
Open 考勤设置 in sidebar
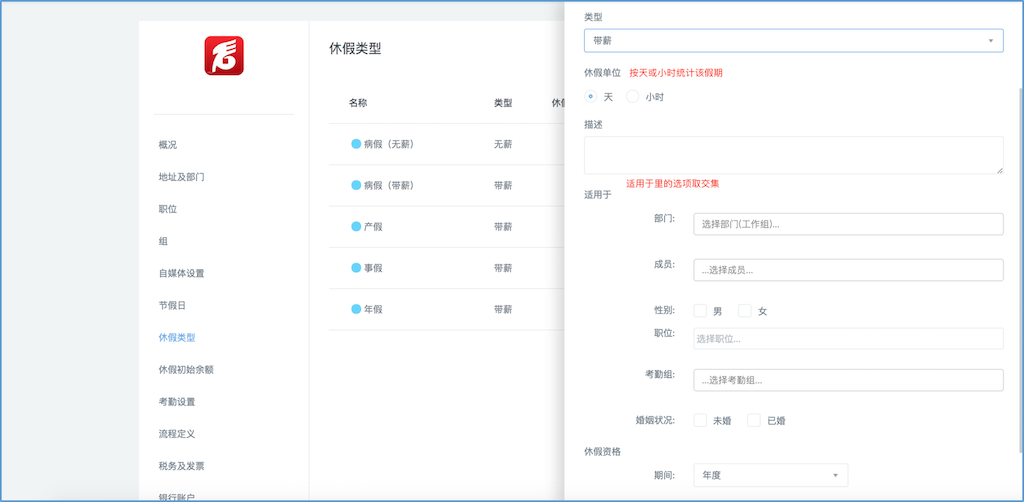coord(176,401)
